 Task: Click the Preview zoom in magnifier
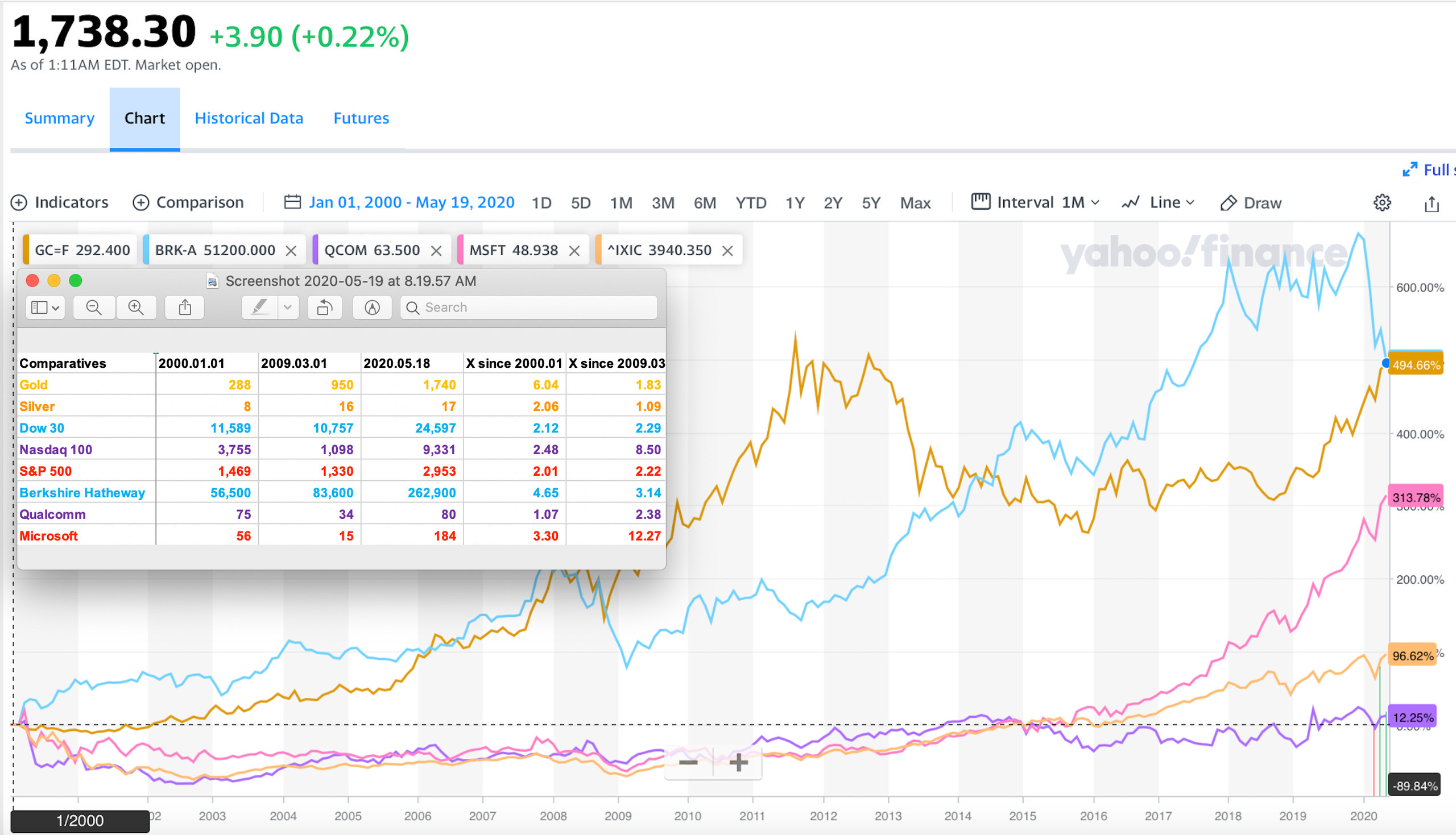tap(136, 308)
